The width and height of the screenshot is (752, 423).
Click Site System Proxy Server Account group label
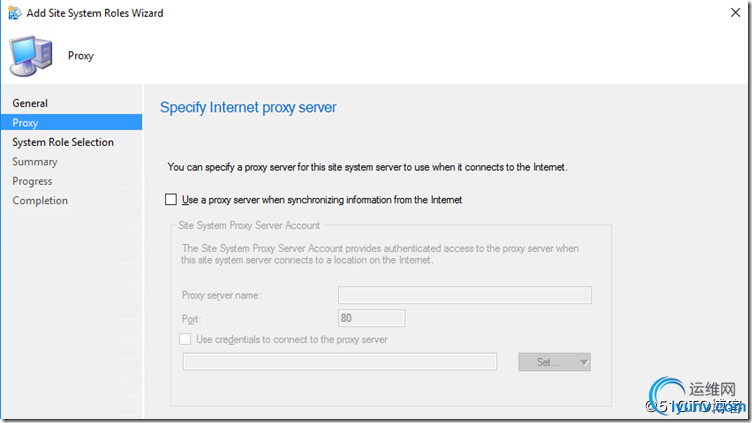click(x=249, y=226)
